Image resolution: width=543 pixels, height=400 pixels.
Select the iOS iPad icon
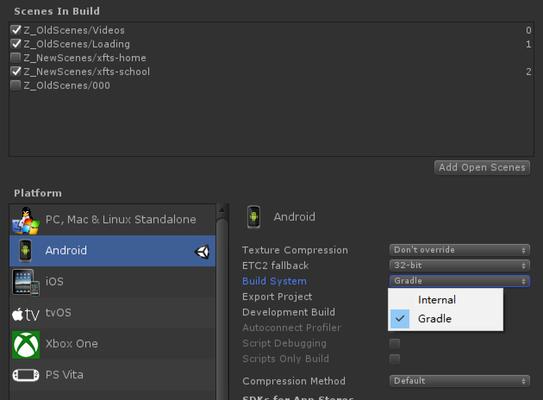(x=26, y=282)
